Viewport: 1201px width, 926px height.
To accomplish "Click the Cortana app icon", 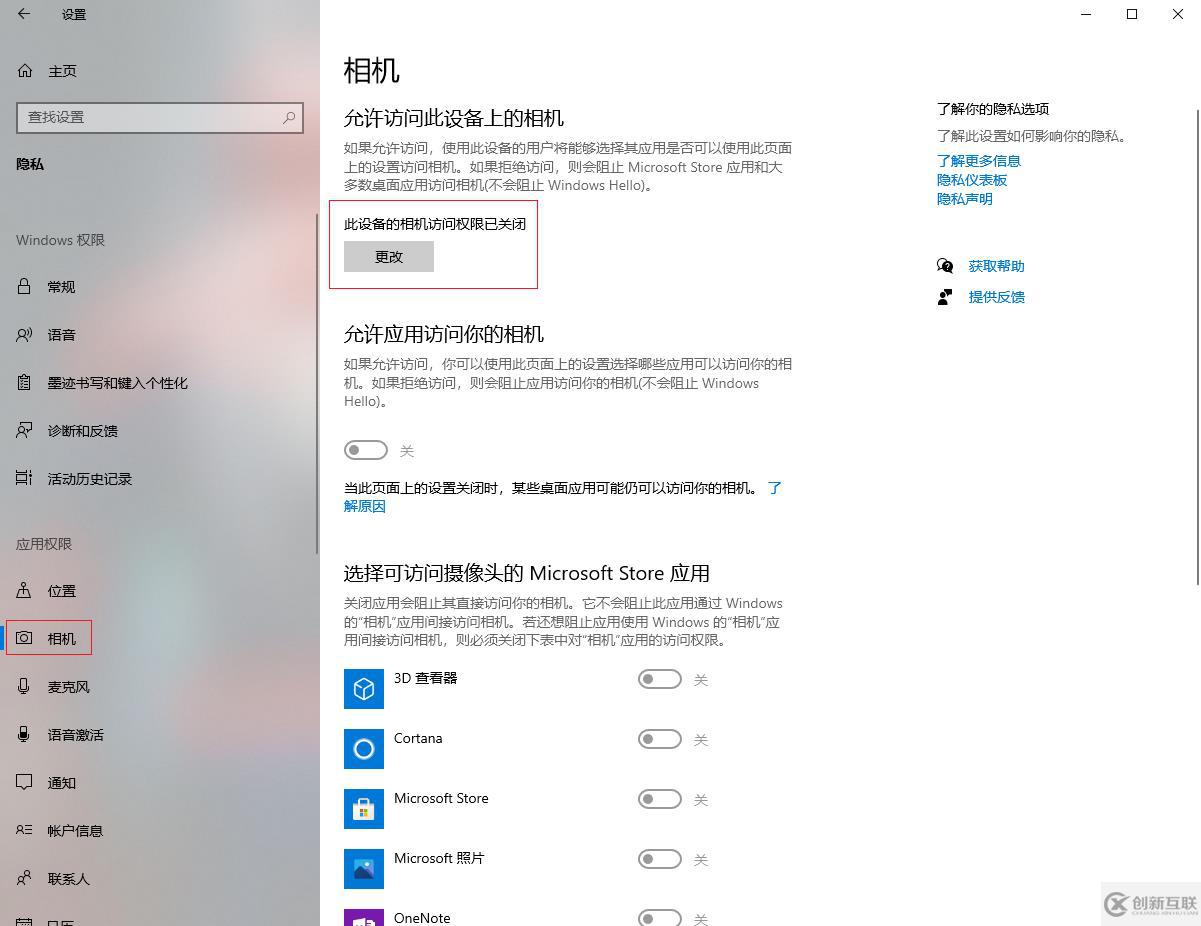I will [x=364, y=749].
